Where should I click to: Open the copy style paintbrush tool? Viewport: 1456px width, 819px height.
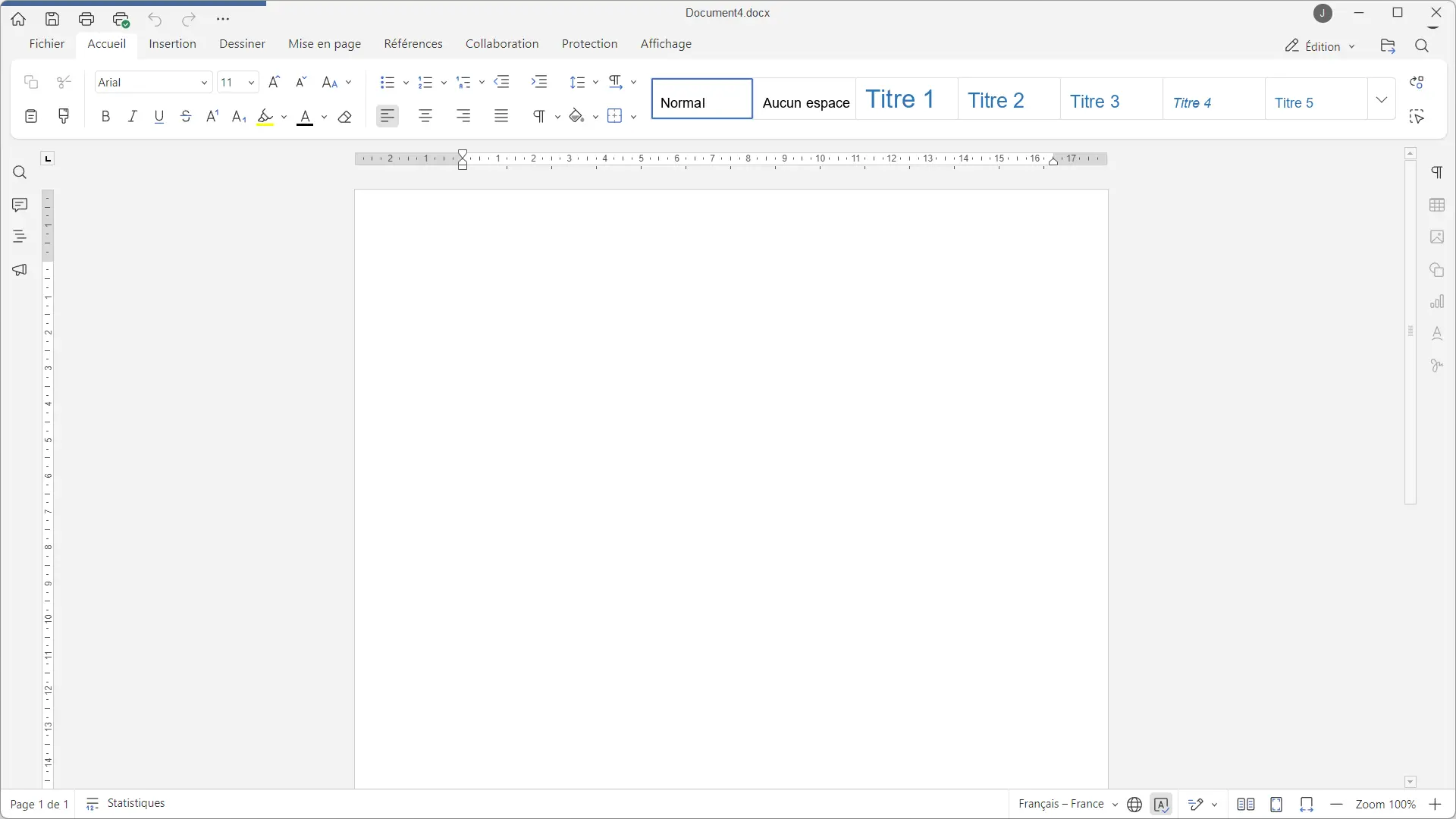click(64, 116)
